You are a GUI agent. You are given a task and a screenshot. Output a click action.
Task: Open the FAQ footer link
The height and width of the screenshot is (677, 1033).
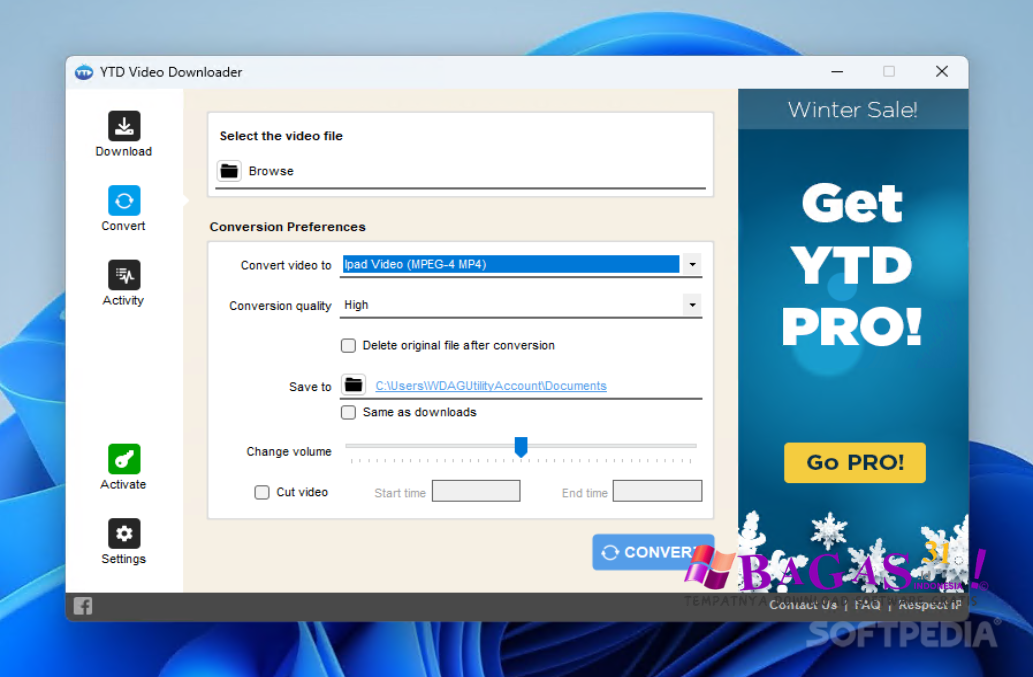[x=867, y=605]
